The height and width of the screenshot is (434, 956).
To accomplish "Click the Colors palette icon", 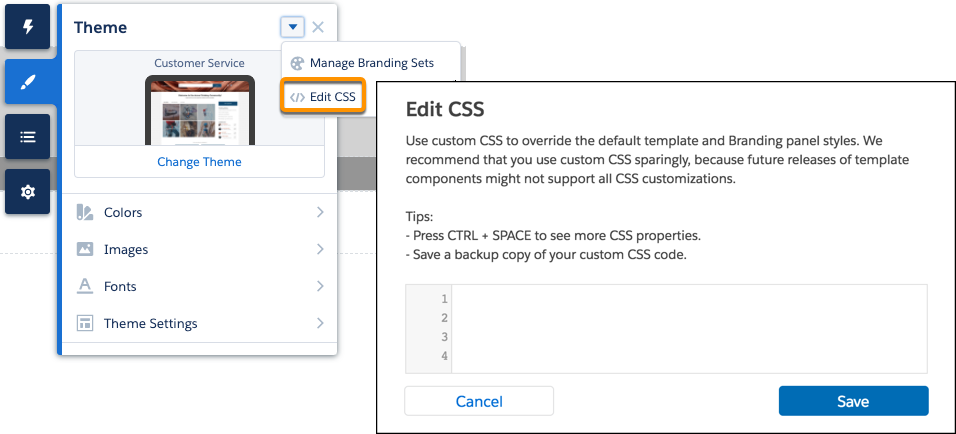I will (x=85, y=213).
